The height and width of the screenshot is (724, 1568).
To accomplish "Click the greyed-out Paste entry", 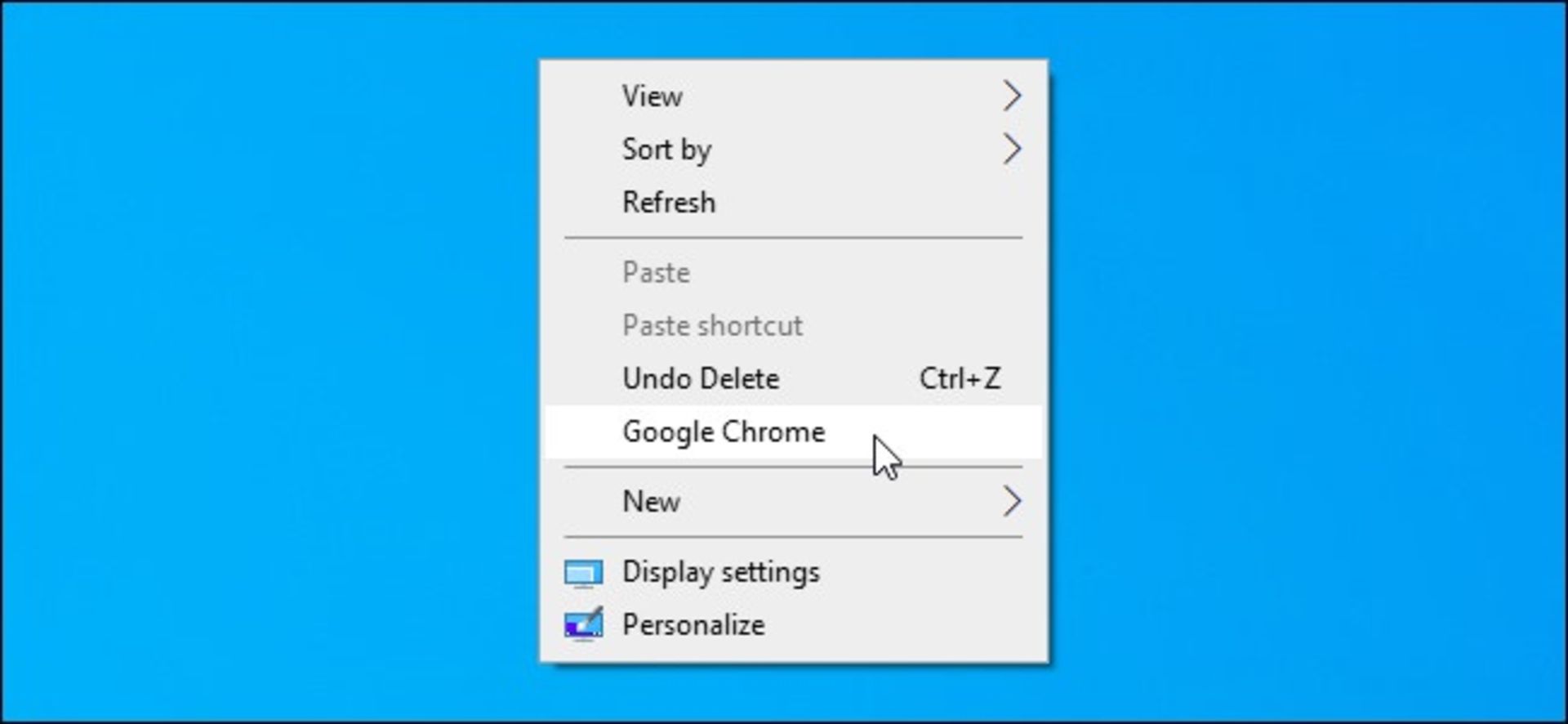I will tap(793, 273).
